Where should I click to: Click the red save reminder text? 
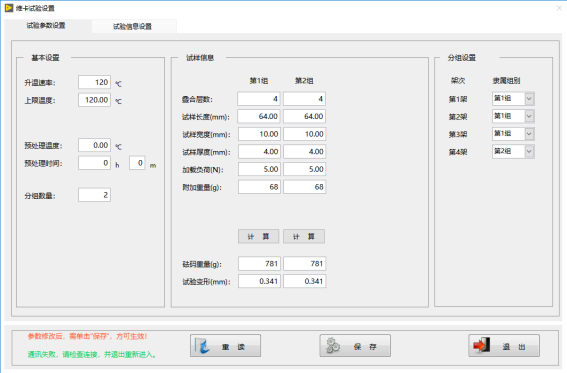pos(87,336)
